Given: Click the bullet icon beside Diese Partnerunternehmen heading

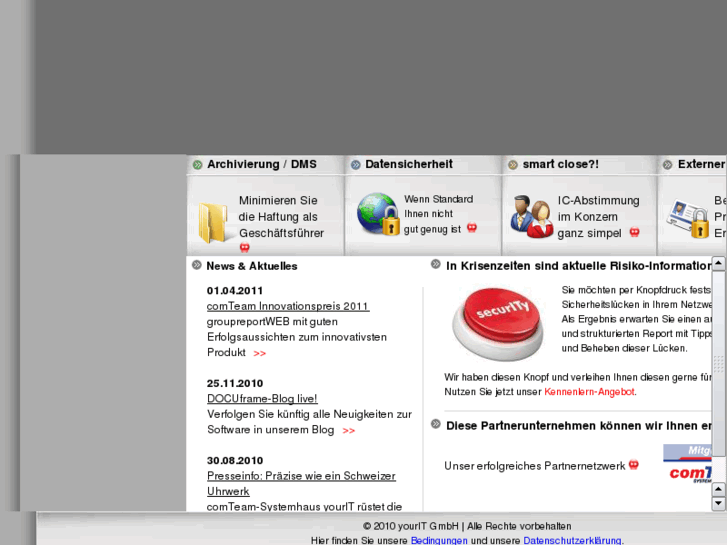Looking at the screenshot, I should pos(435,424).
